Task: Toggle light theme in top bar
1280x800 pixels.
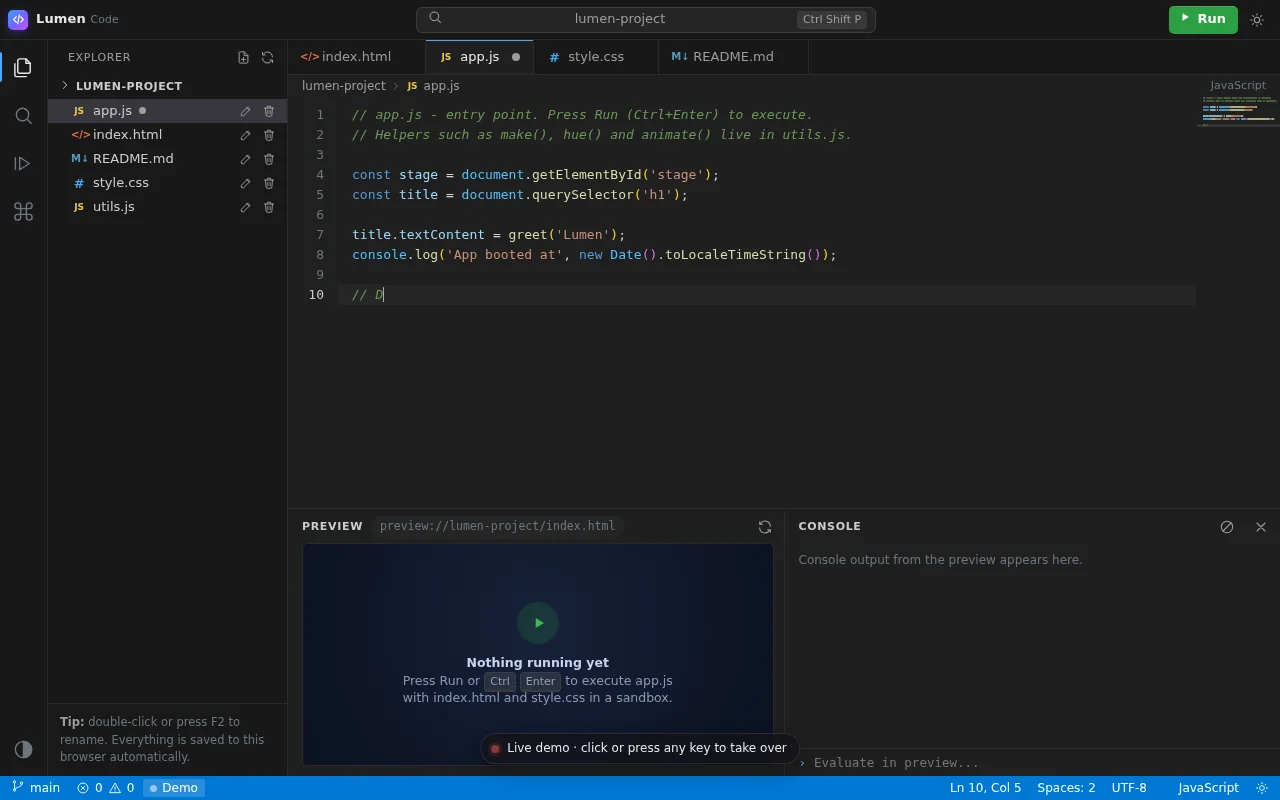Action: pos(1257,20)
